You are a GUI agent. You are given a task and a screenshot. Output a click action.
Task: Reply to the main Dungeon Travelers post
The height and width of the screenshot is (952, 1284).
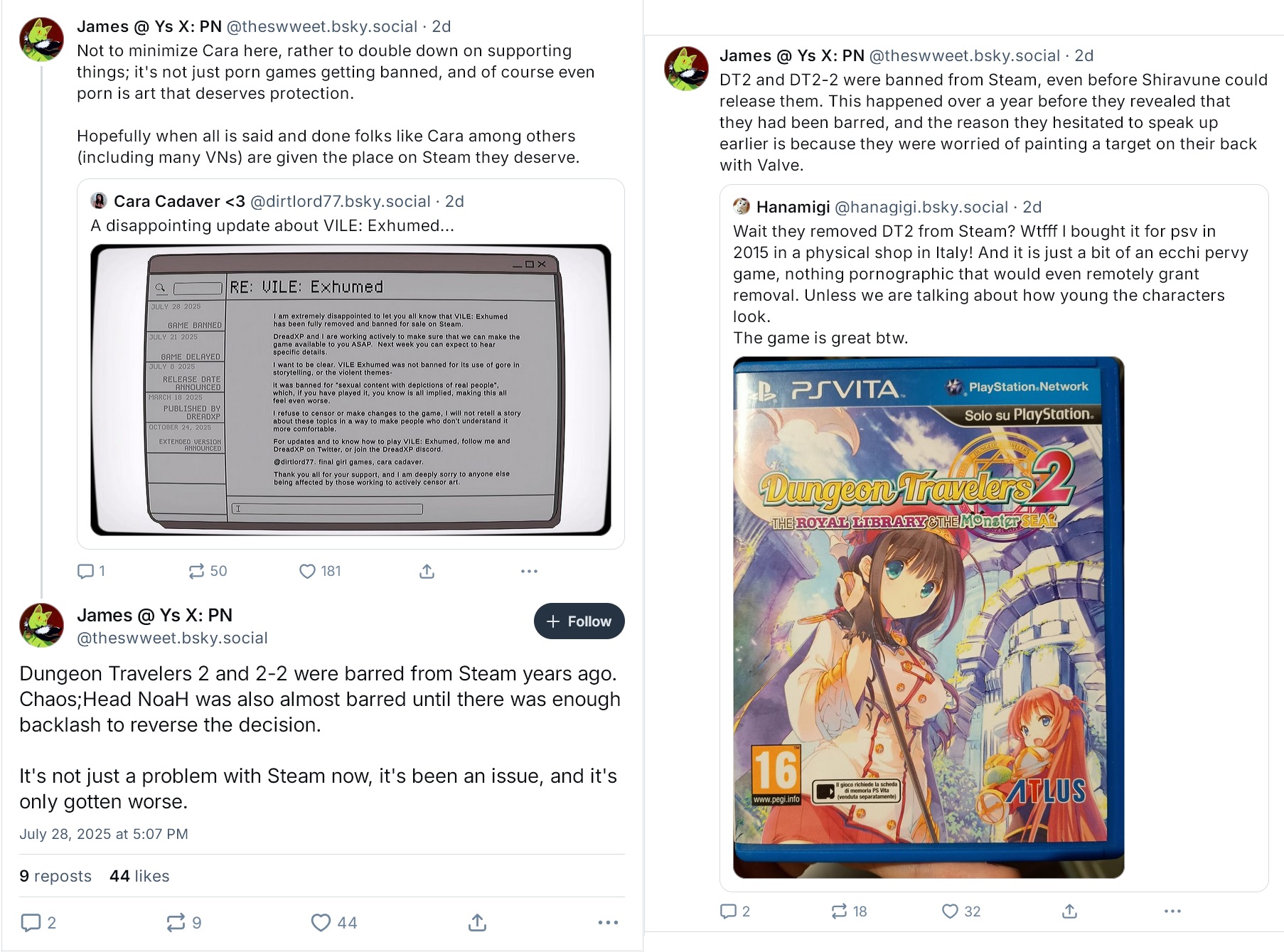pos(38,922)
